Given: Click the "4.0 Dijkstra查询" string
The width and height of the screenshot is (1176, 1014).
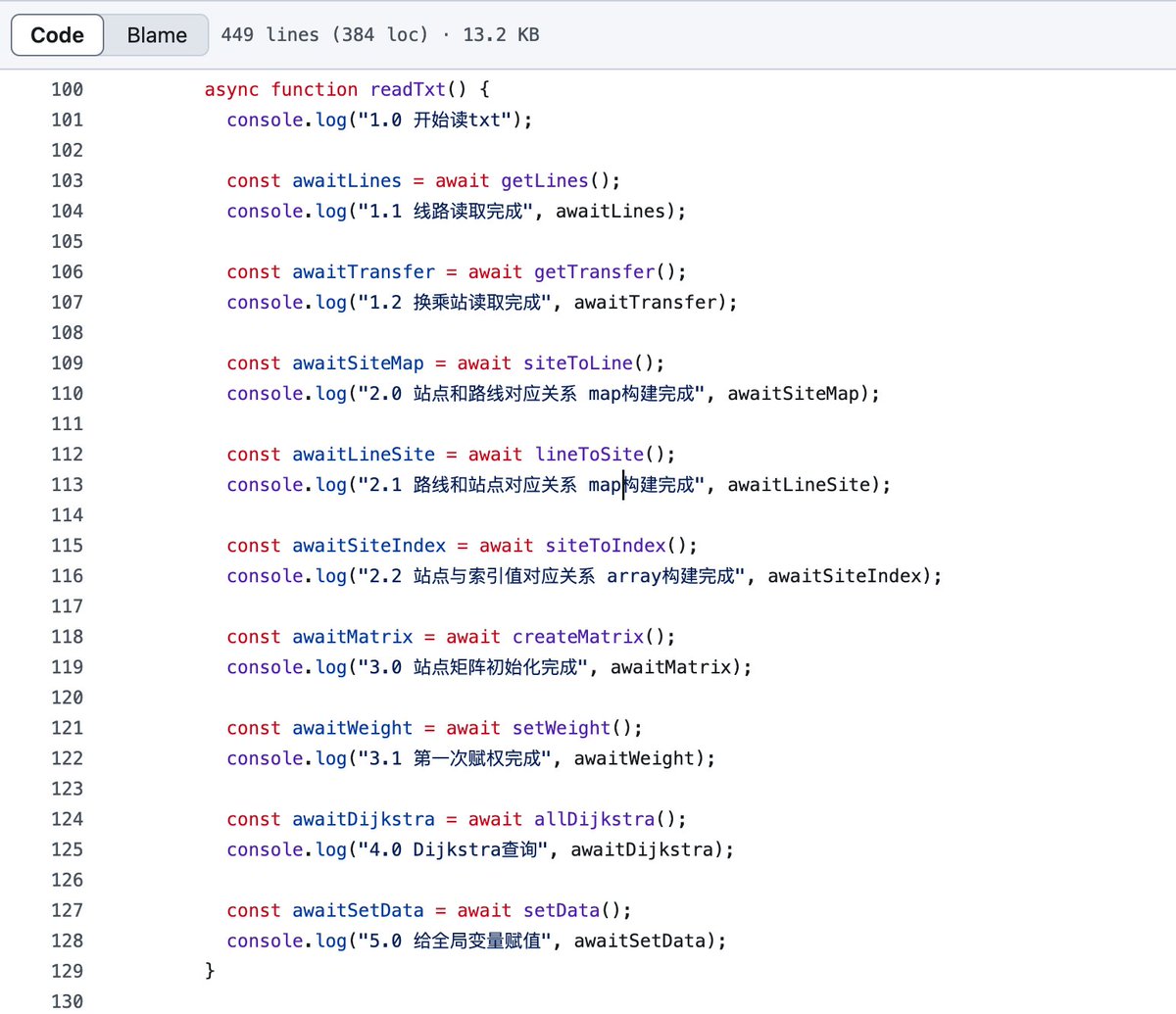Looking at the screenshot, I should click(x=453, y=848).
